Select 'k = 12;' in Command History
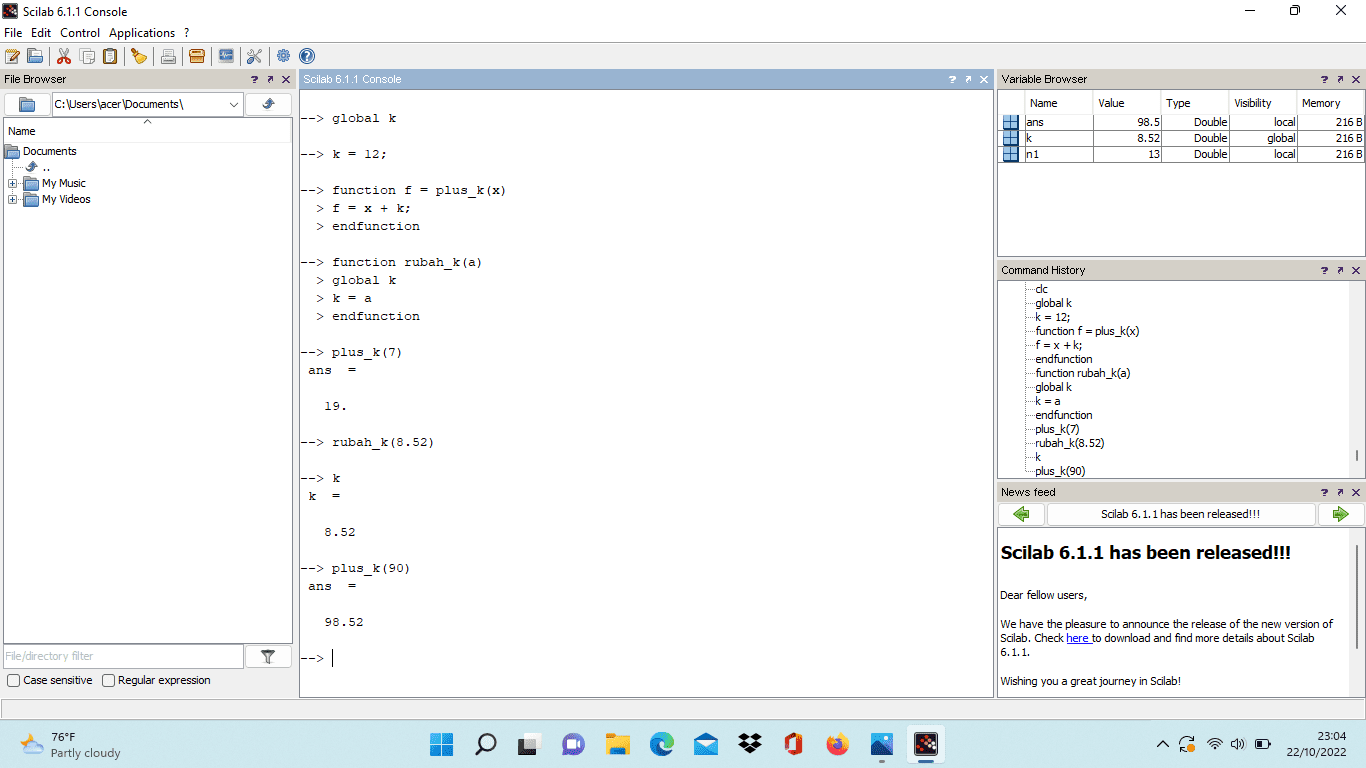1366x768 pixels. pos(1052,317)
